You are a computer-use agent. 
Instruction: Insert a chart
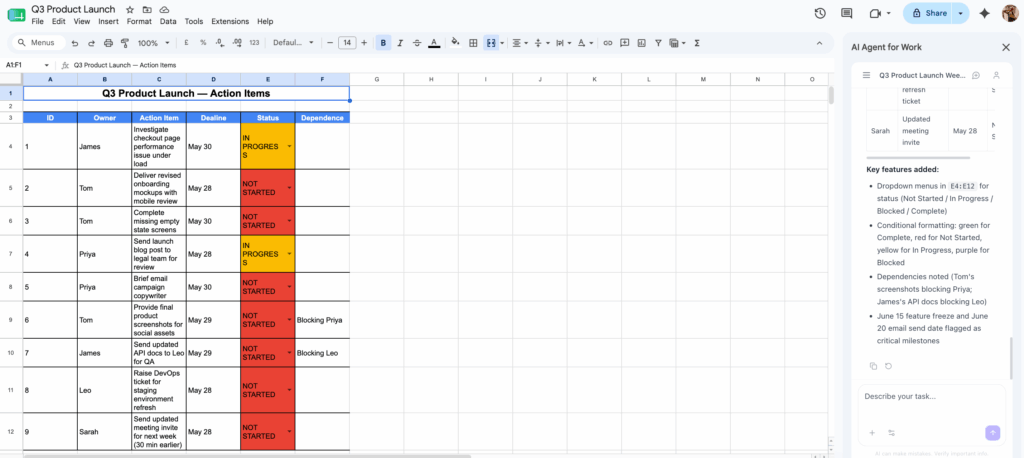point(641,43)
